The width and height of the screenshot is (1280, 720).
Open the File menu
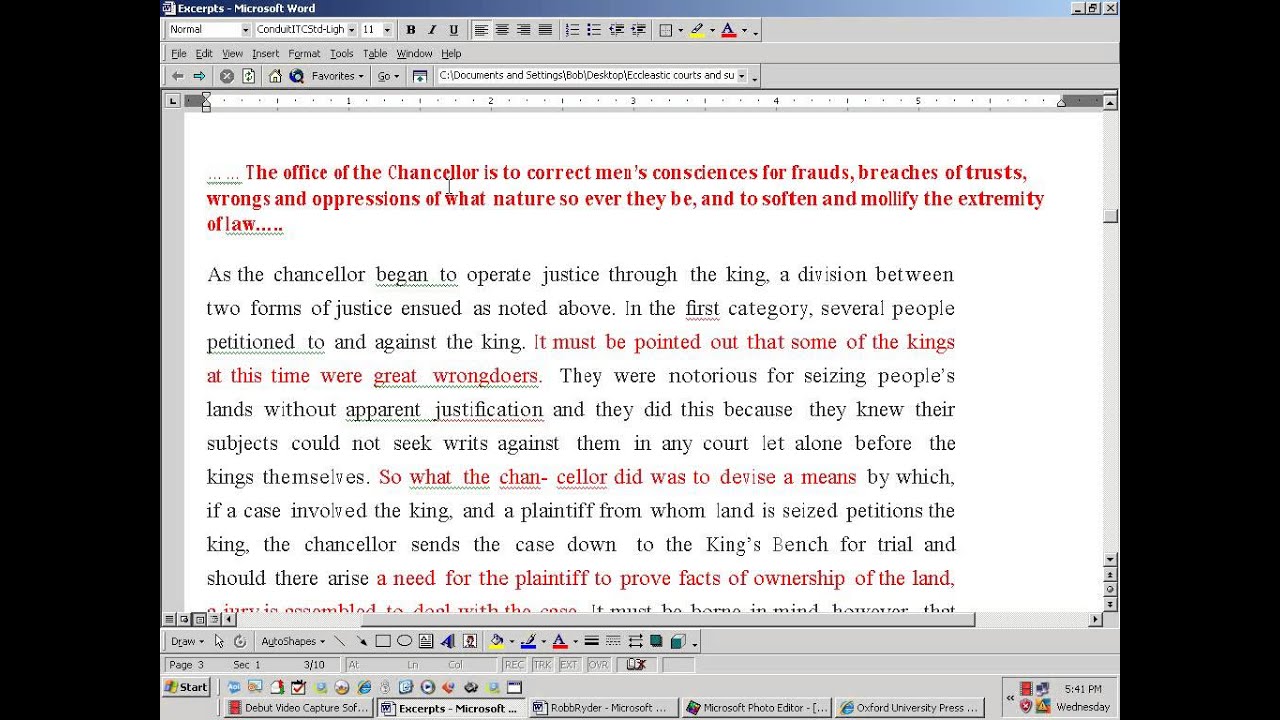click(x=179, y=53)
